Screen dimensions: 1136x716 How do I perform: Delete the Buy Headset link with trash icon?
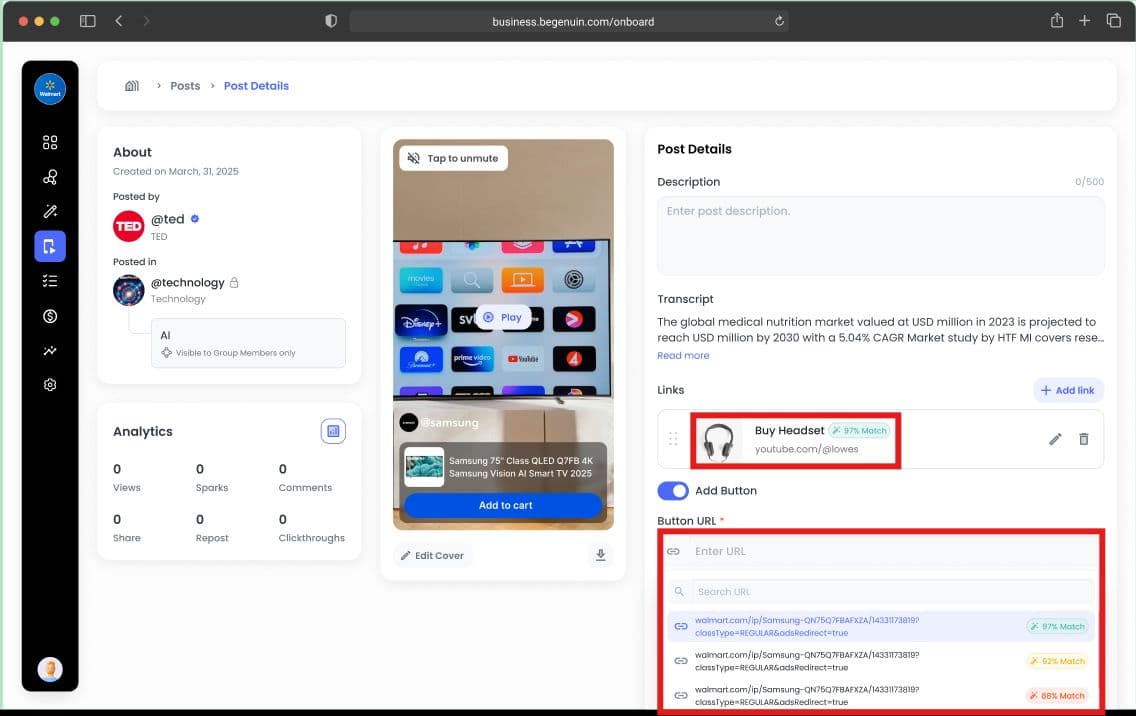(x=1083, y=439)
